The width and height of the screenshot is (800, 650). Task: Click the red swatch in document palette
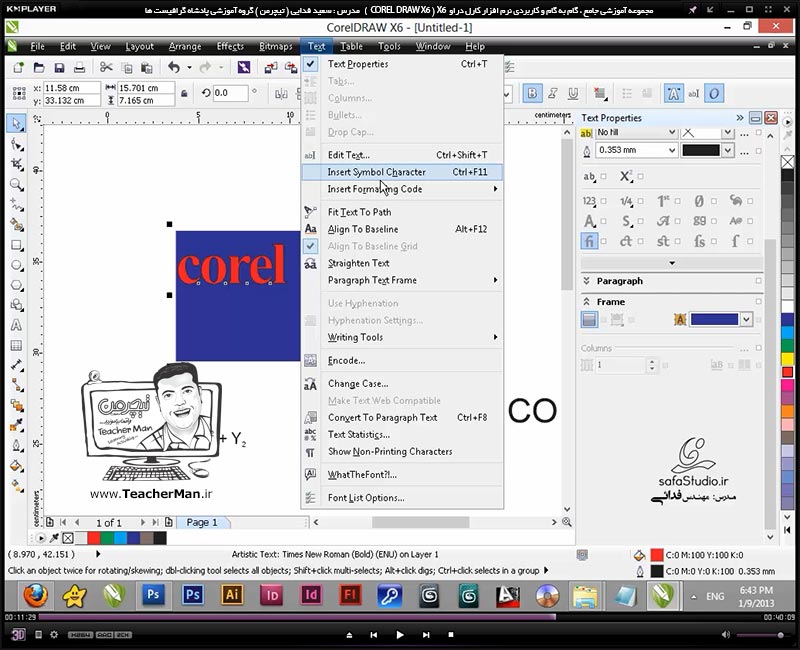[x=94, y=538]
